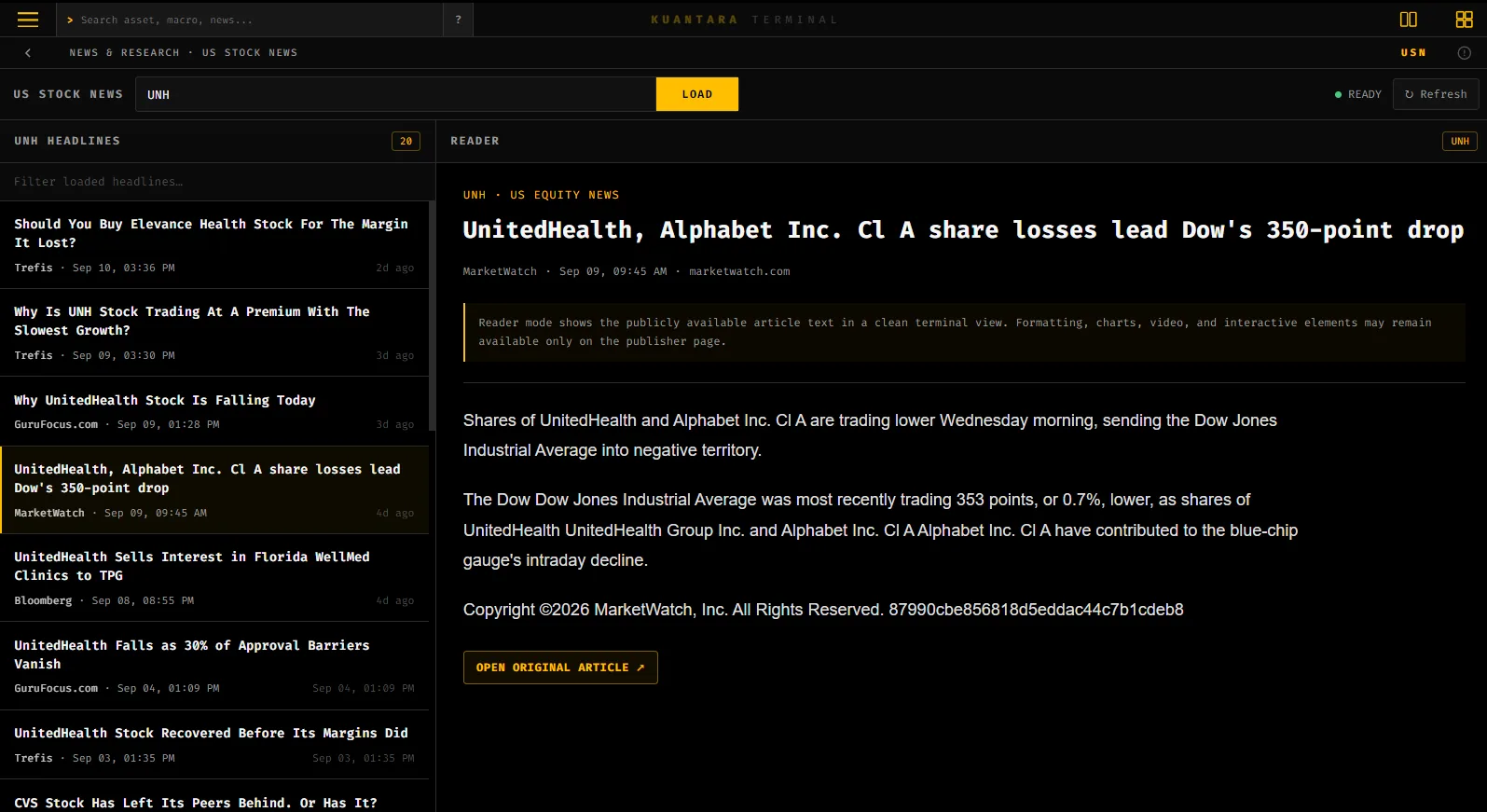This screenshot has width=1487, height=812.
Task: Open the info icon beside USN
Action: 1464,53
